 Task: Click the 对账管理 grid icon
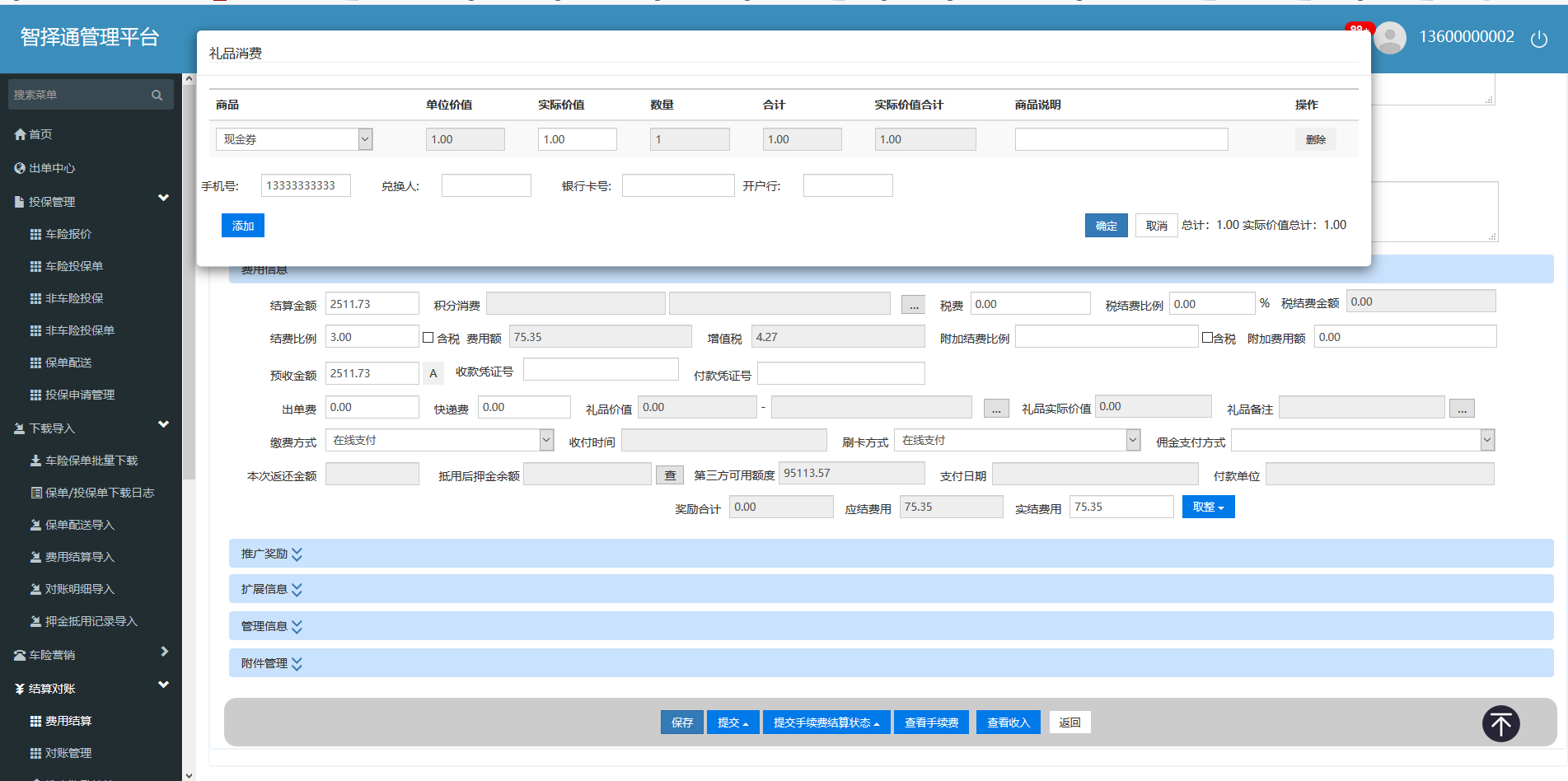(x=35, y=754)
